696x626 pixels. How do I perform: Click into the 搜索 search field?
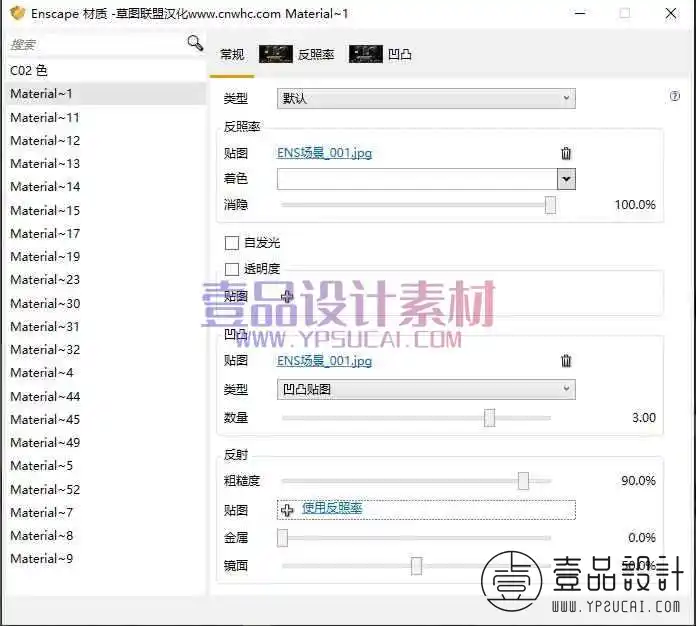click(95, 44)
